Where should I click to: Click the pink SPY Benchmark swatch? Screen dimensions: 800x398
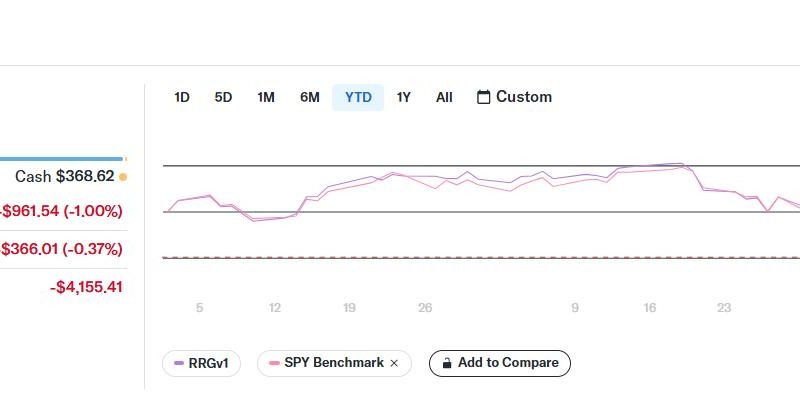tap(274, 363)
